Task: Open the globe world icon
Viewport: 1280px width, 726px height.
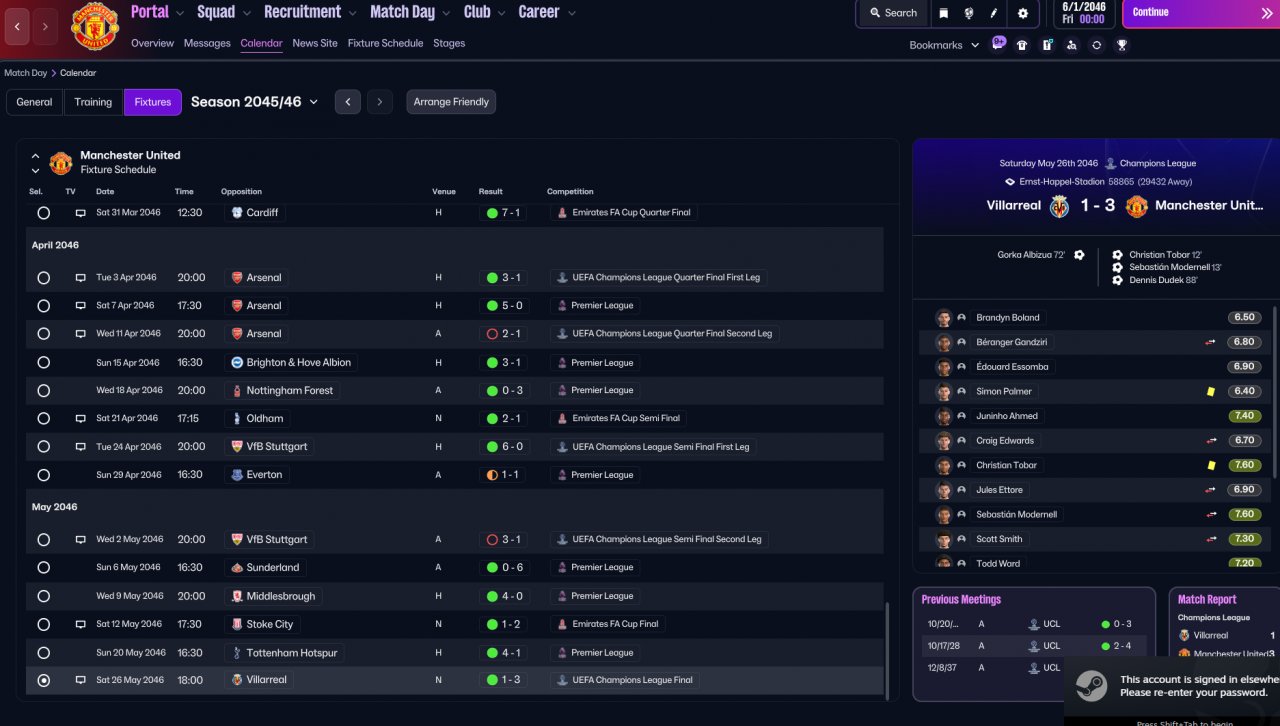Action: click(969, 13)
